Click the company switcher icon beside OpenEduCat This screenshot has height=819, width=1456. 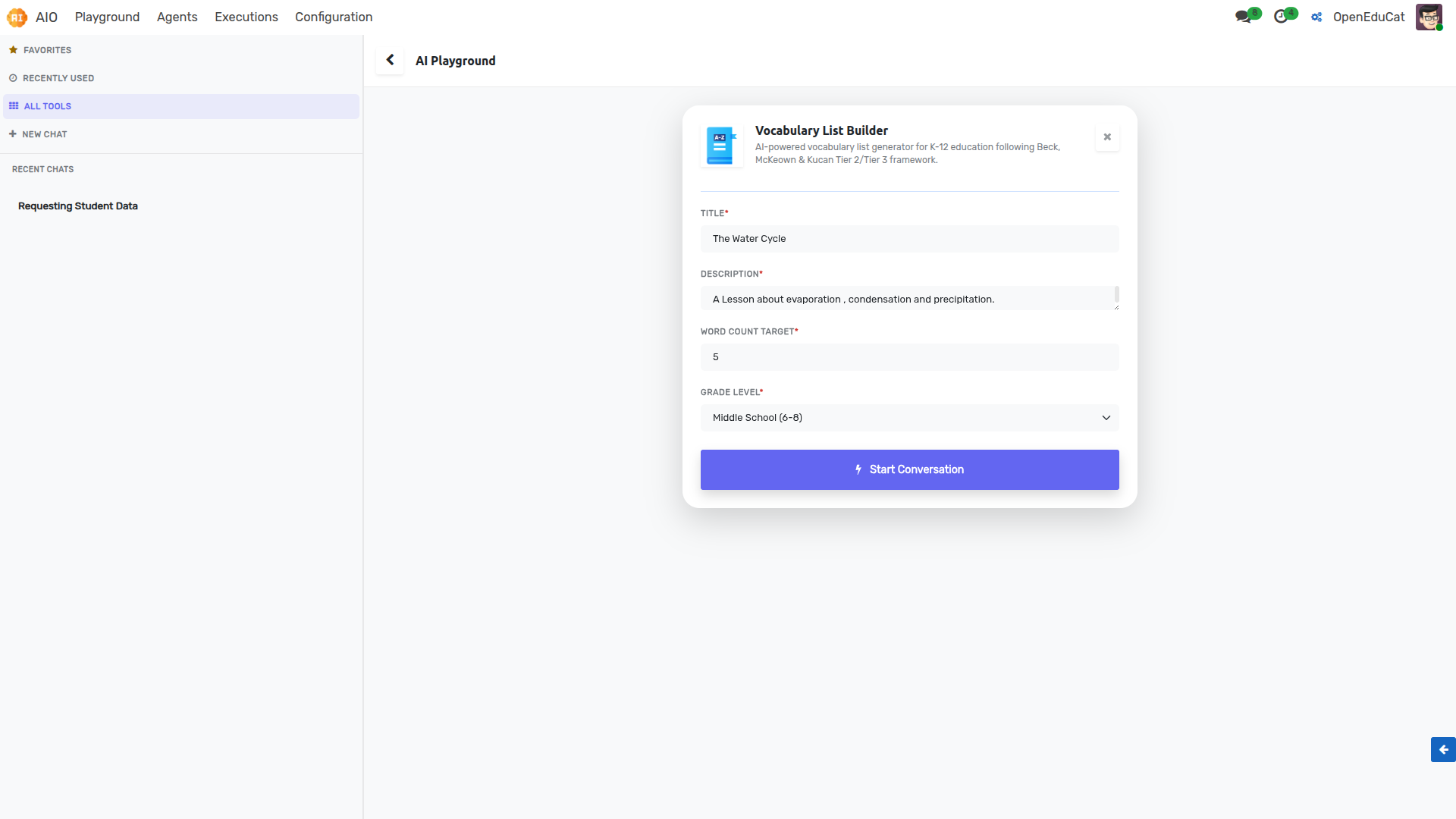(x=1317, y=17)
